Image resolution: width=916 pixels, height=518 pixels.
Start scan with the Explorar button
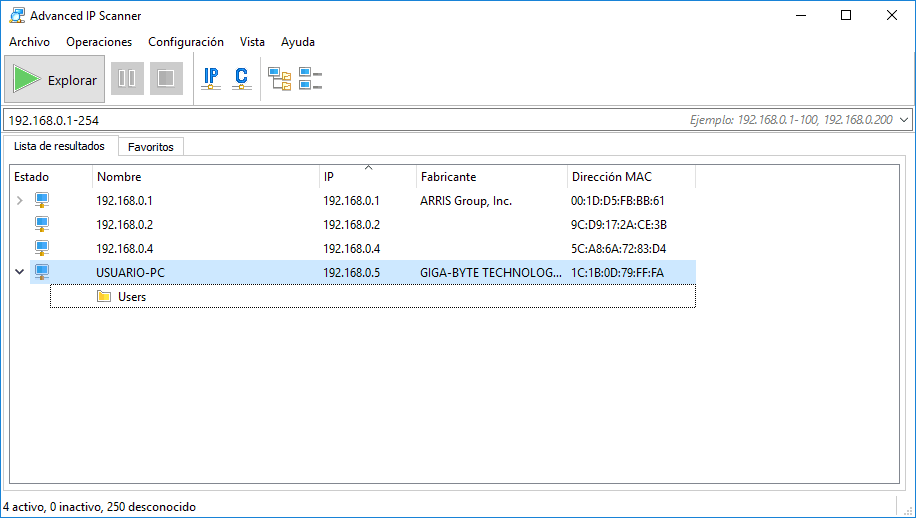54,79
